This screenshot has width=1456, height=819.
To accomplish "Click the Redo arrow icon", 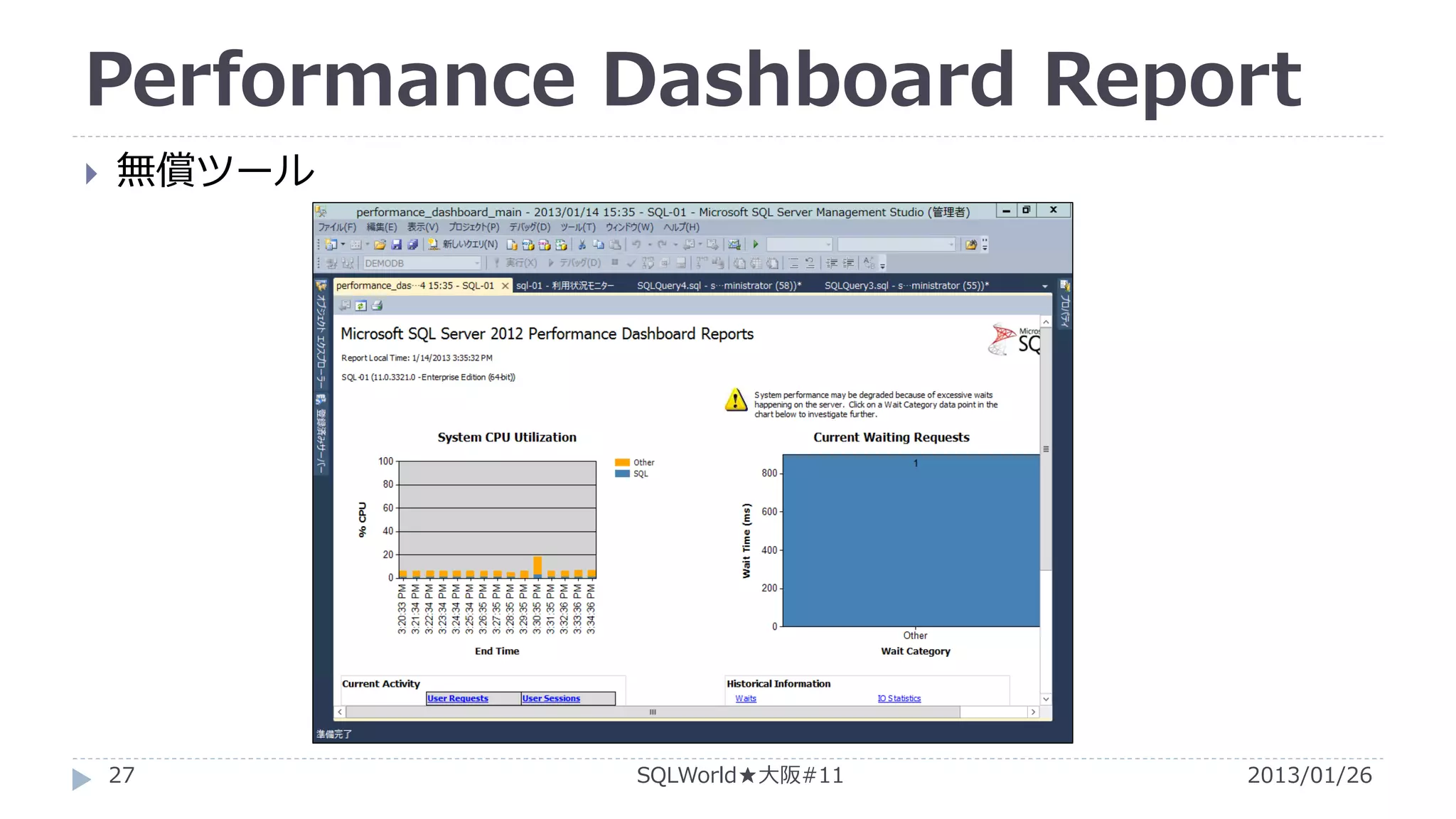I will (662, 245).
